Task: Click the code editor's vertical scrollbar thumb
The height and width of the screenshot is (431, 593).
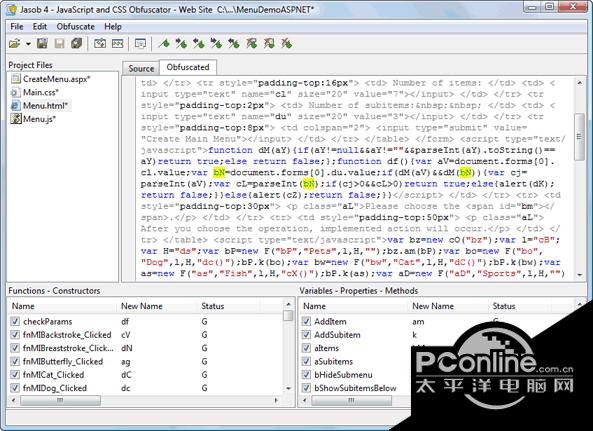Action: (579, 137)
